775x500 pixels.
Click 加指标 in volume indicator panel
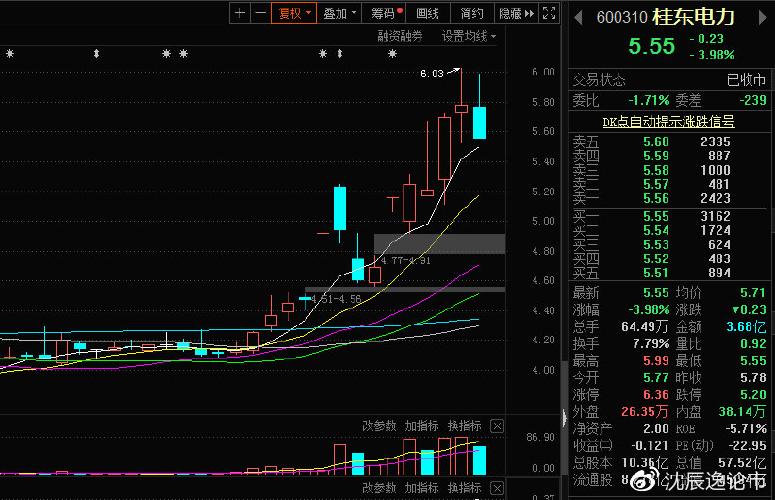[422, 426]
